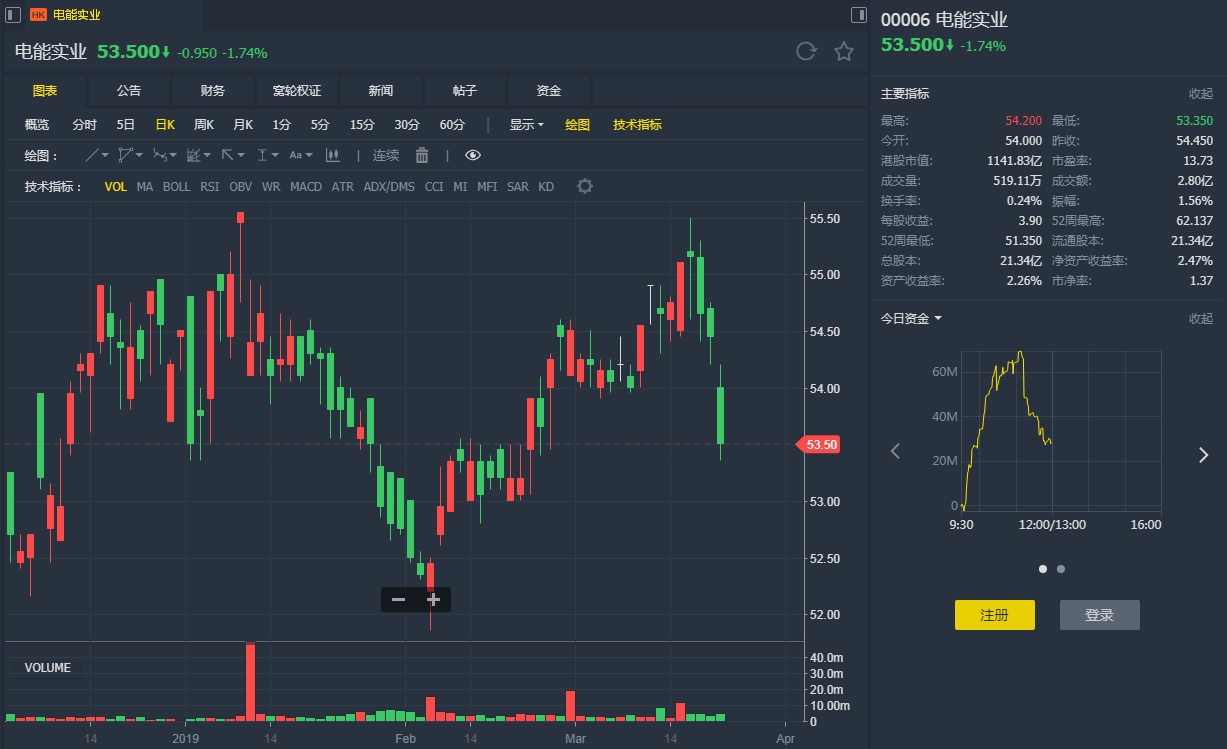Toggle the 技术指标 indicator toolbar
The image size is (1227, 749).
click(638, 125)
